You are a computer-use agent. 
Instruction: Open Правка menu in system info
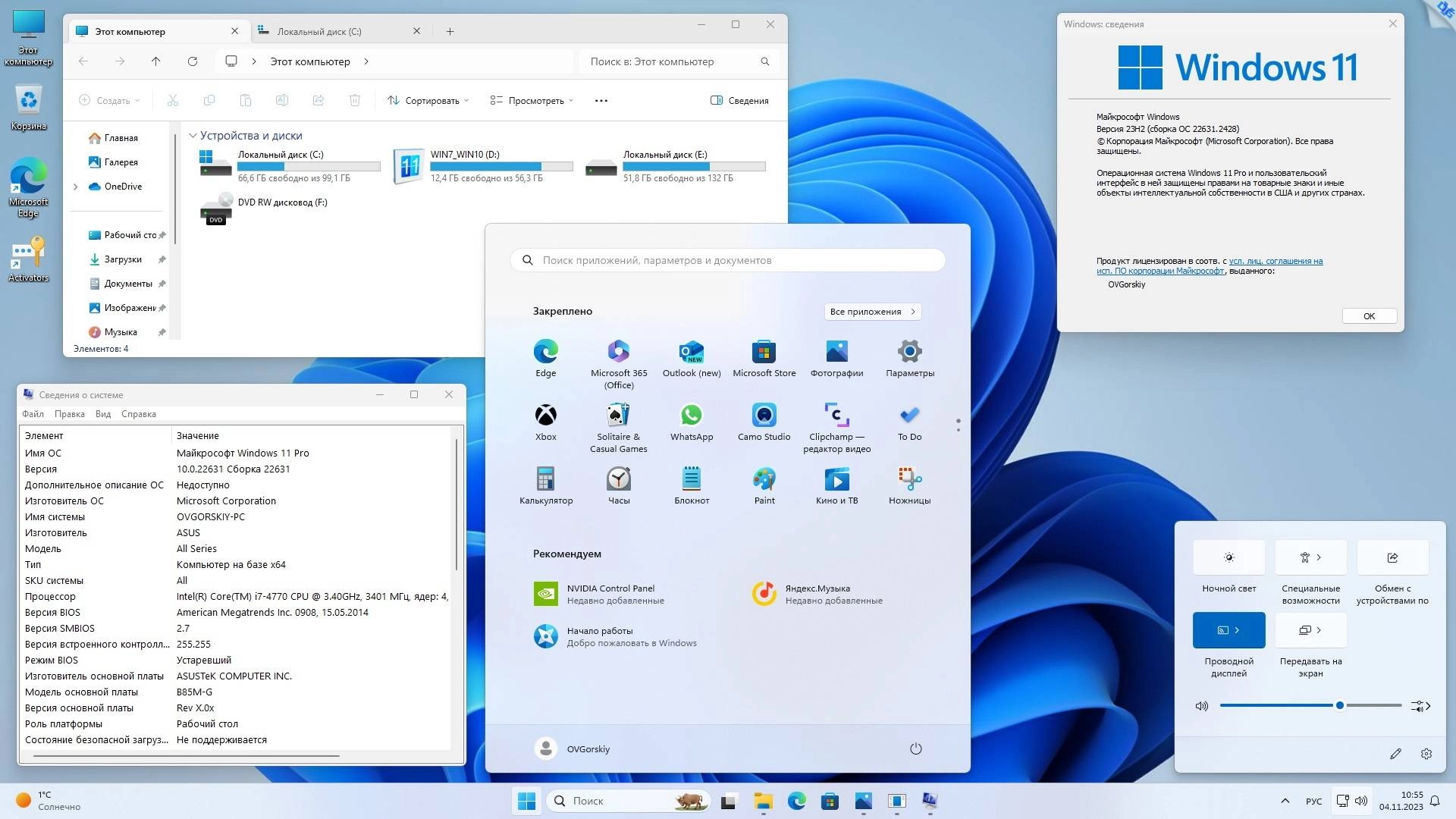pyautogui.click(x=69, y=414)
